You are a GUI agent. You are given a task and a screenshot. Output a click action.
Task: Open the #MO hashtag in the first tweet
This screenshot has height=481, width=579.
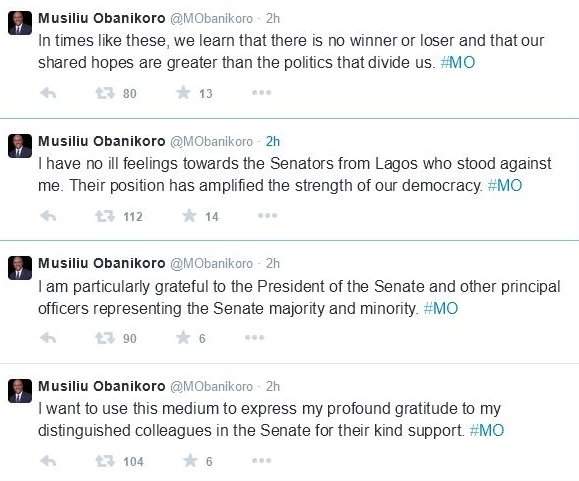pyautogui.click(x=458, y=62)
